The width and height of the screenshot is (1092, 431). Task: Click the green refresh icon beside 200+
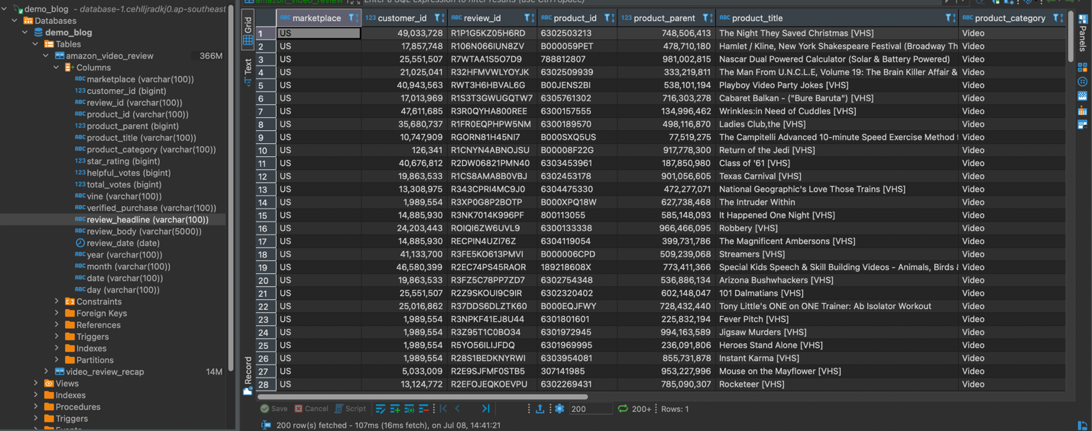623,409
